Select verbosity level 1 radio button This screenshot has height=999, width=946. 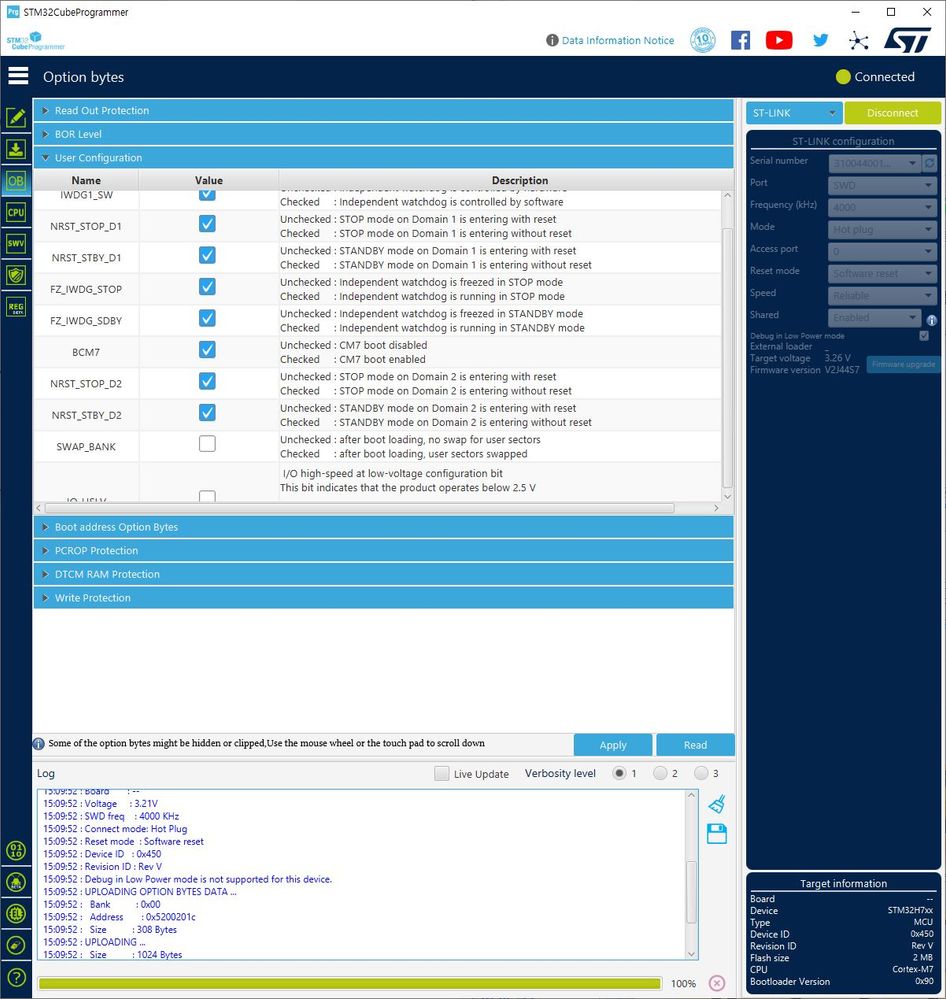pyautogui.click(x=619, y=773)
